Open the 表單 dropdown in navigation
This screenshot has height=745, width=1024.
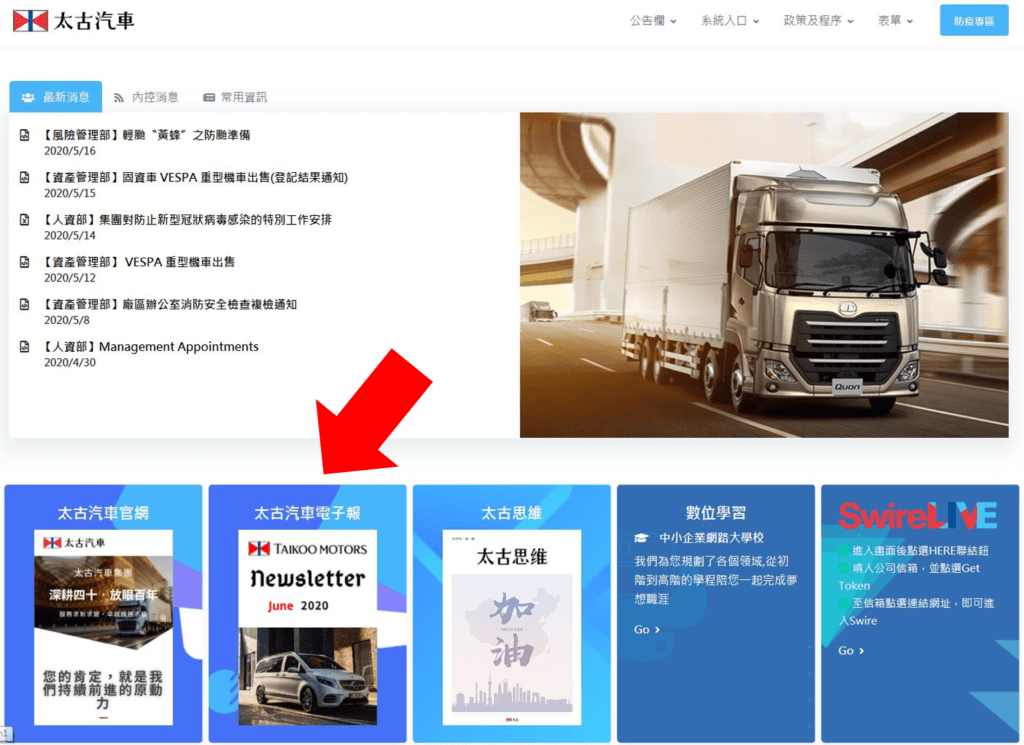click(x=895, y=21)
